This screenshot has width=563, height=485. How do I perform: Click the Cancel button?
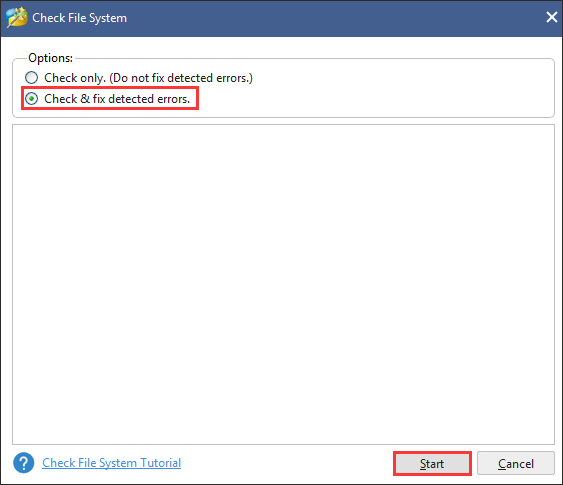(516, 463)
